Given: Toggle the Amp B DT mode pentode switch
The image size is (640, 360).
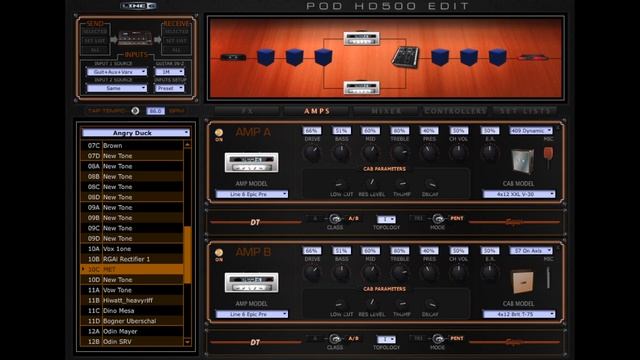Looking at the screenshot, I should [438, 339].
